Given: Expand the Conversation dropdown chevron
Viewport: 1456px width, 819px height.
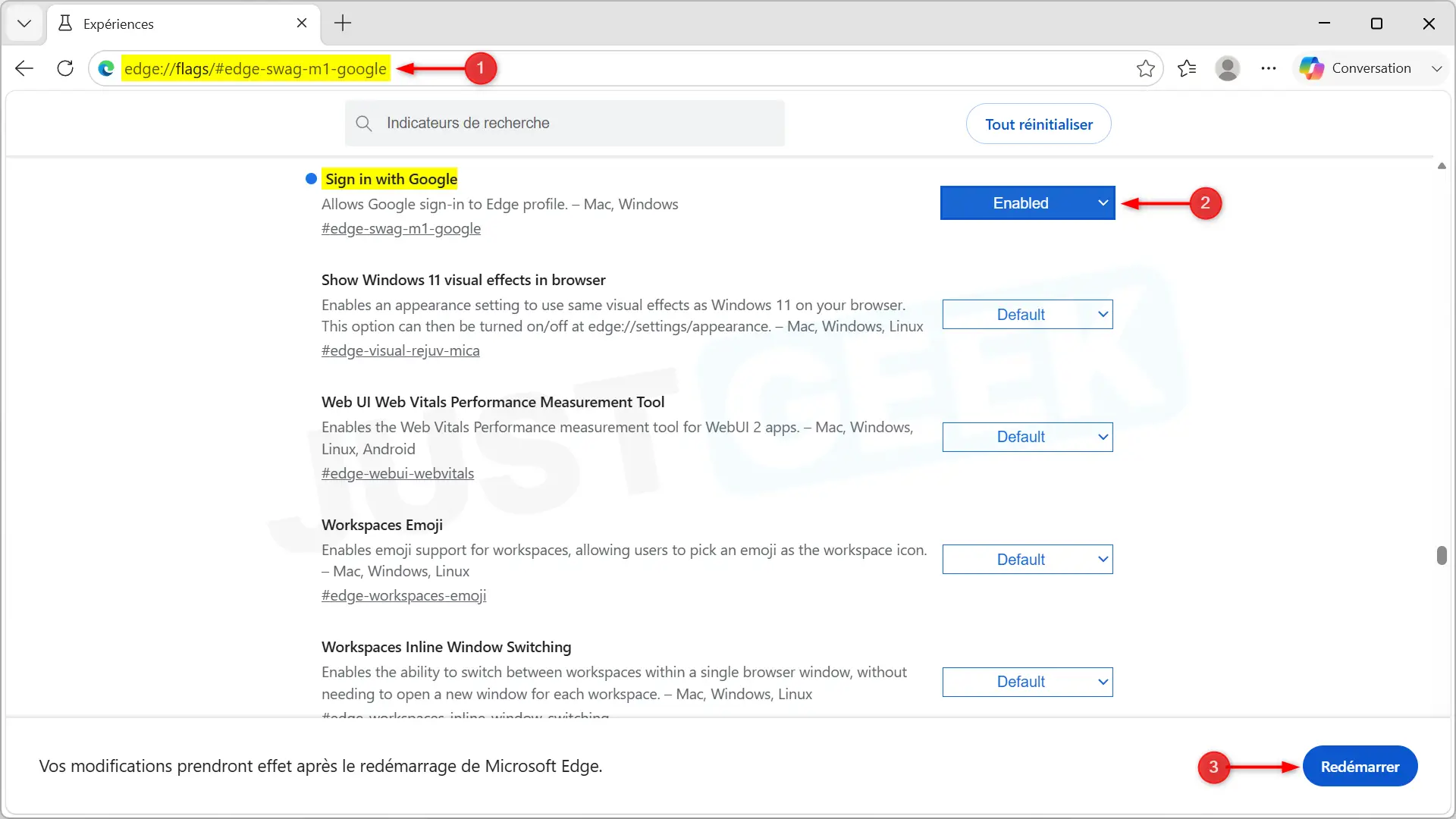Looking at the screenshot, I should (1436, 68).
